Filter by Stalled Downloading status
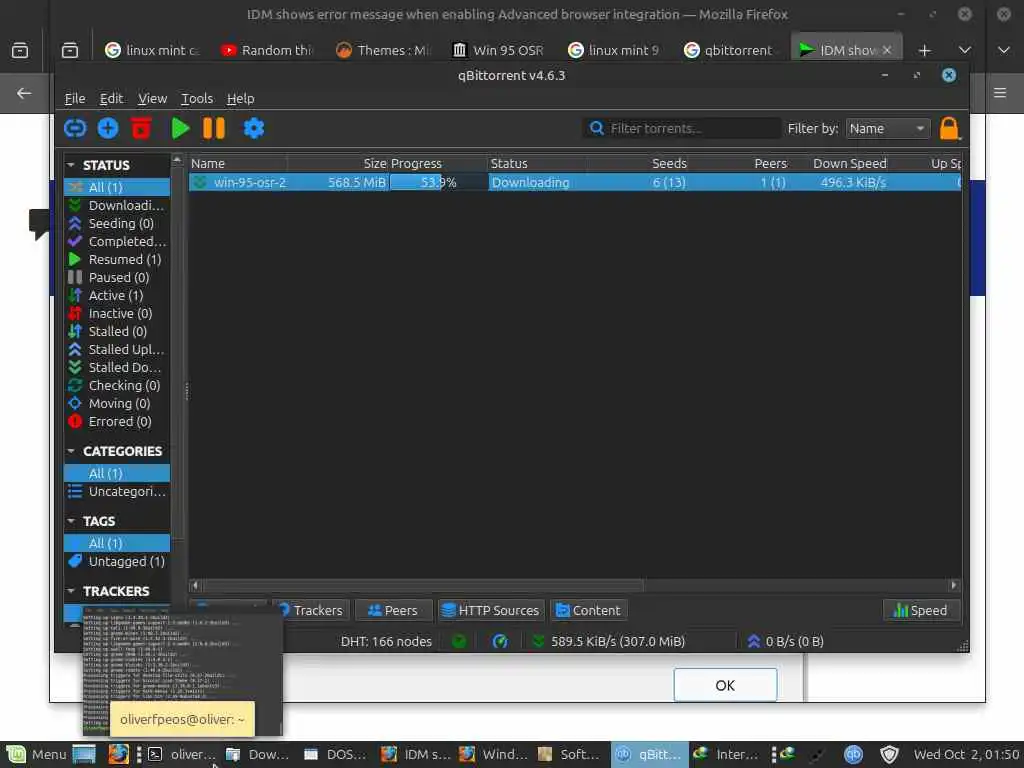Image resolution: width=1024 pixels, height=768 pixels. coord(117,367)
